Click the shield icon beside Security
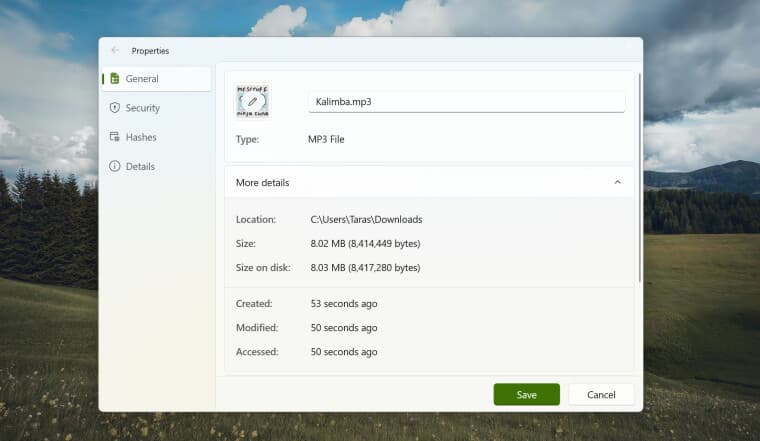Screen dimensions: 760x441 pyautogui.click(x=115, y=108)
